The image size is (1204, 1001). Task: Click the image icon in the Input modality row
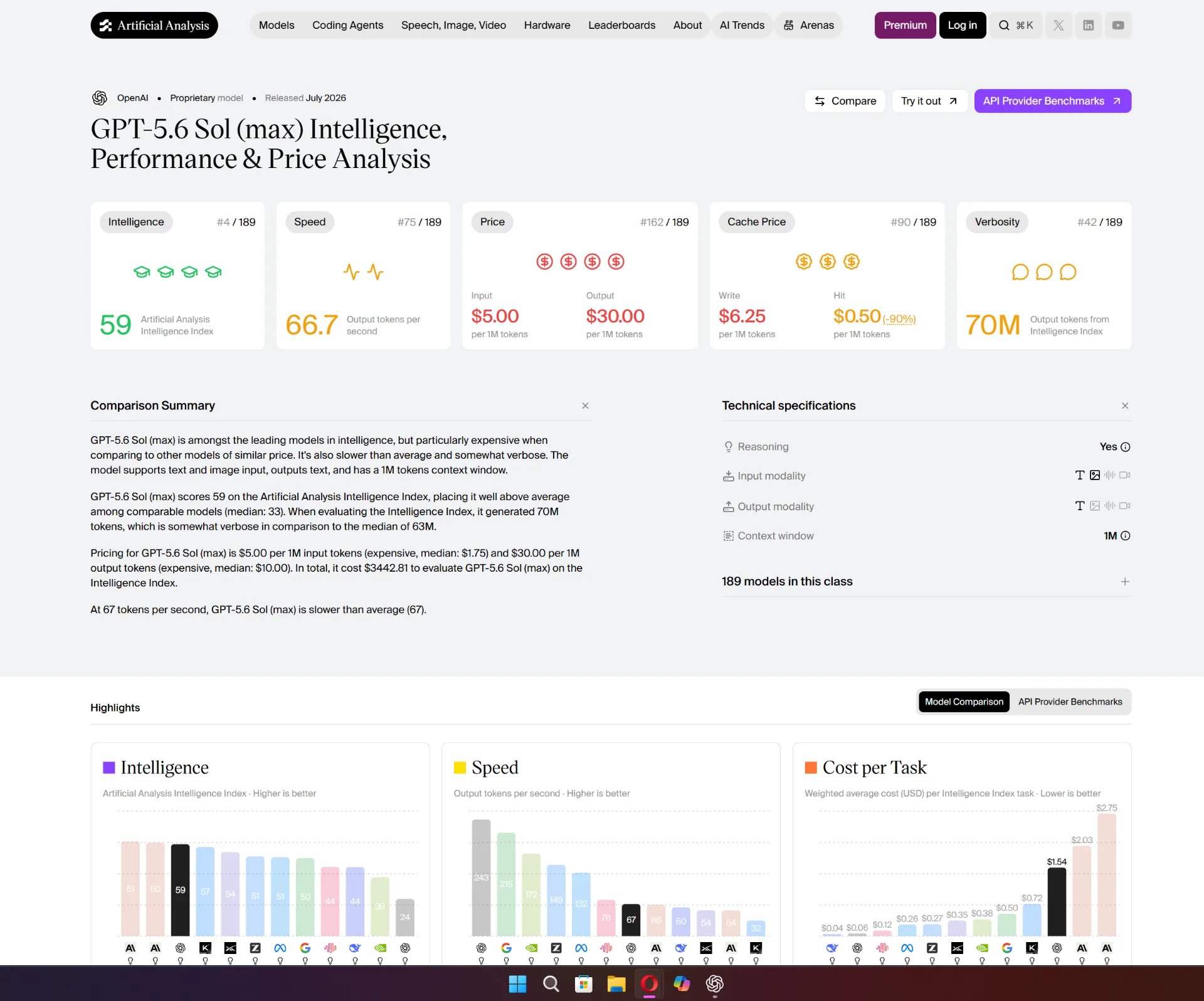[1095, 475]
